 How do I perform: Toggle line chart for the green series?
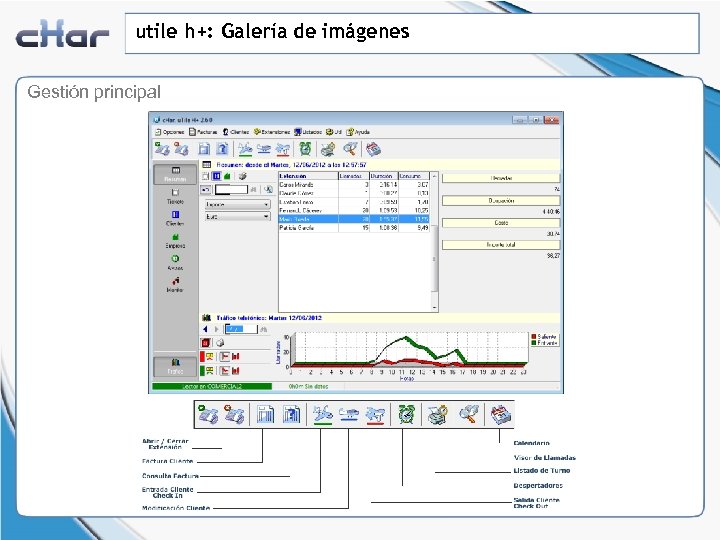click(x=225, y=371)
